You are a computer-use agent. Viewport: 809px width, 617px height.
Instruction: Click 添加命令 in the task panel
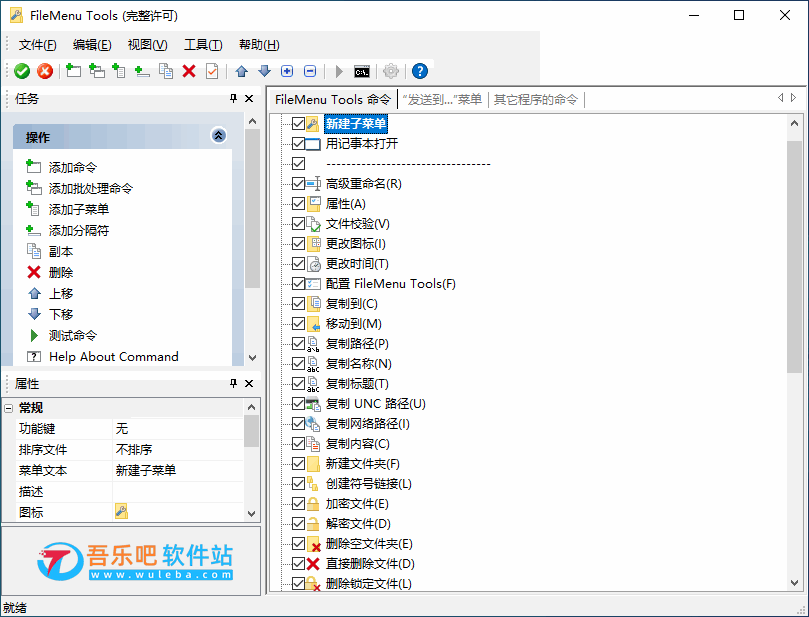(73, 167)
